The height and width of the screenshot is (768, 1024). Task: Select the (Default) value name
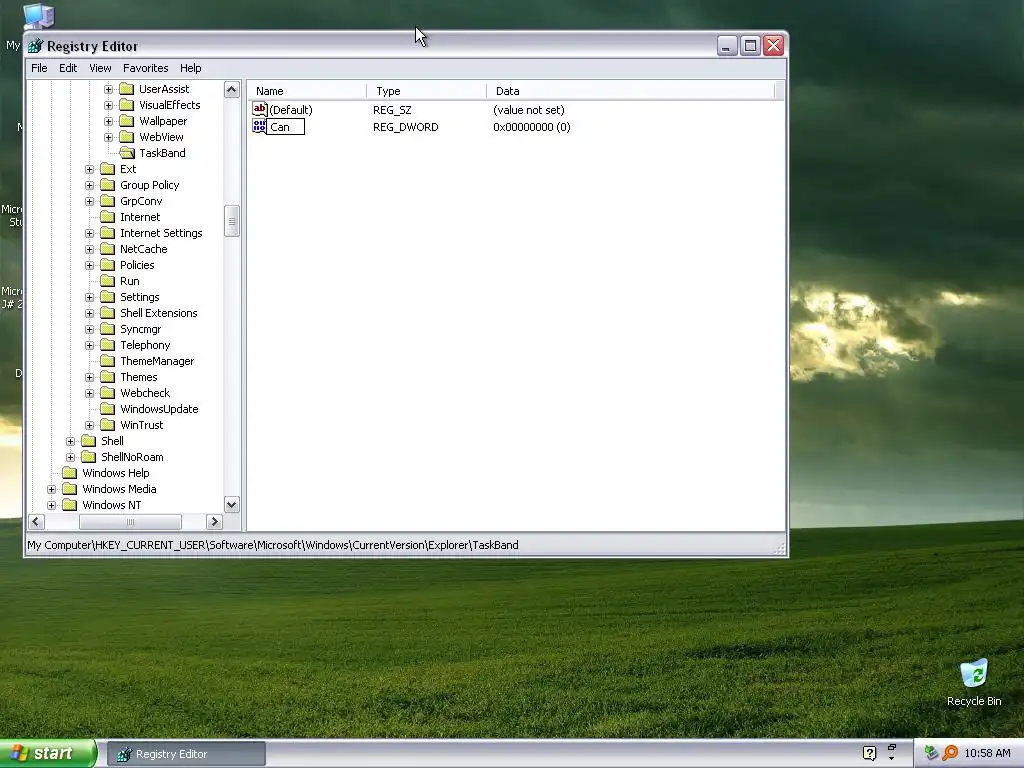click(x=291, y=110)
